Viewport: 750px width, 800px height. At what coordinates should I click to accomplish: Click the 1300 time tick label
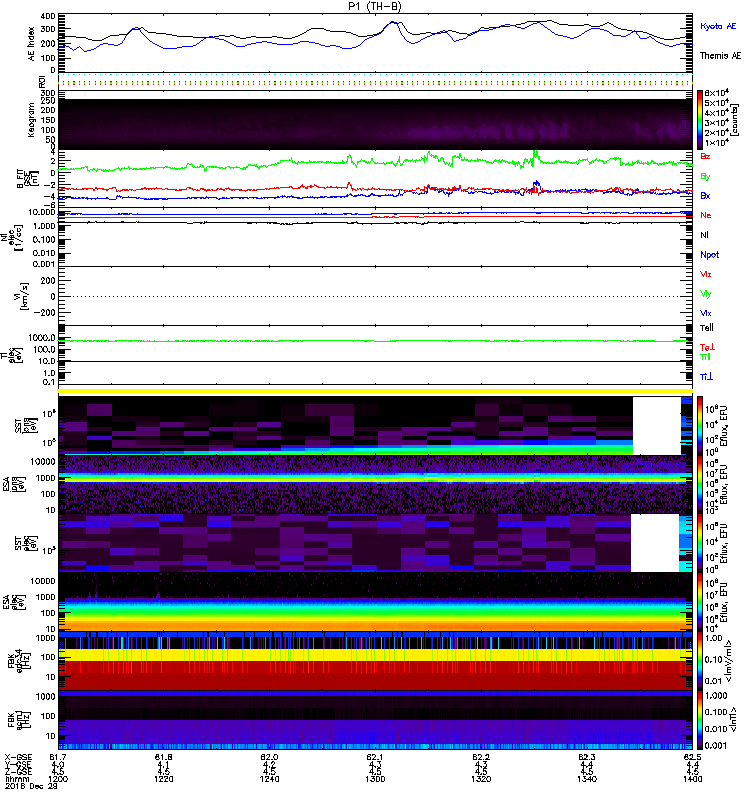375,779
